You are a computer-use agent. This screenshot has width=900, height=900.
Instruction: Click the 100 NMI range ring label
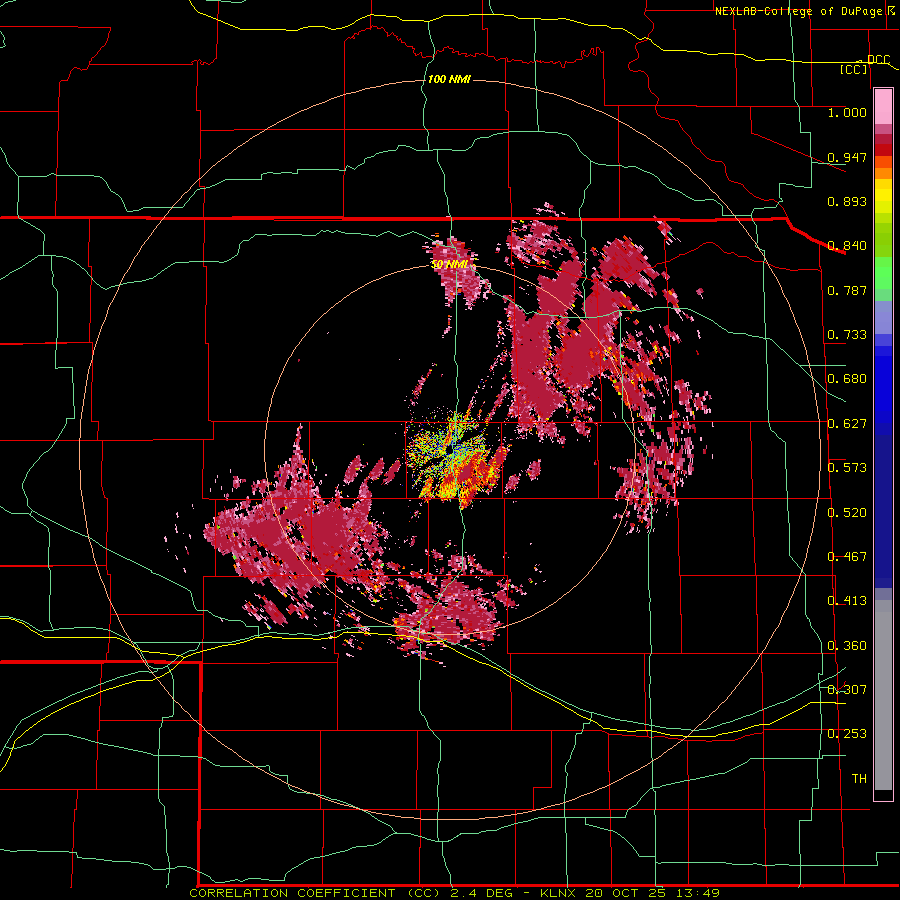tap(449, 79)
